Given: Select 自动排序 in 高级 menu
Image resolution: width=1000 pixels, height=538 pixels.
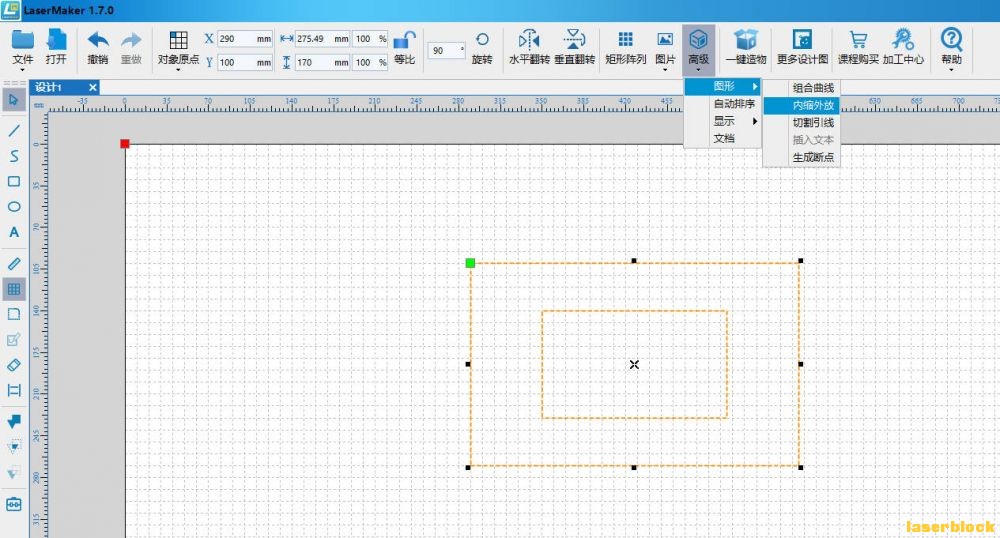Looking at the screenshot, I should [733, 104].
